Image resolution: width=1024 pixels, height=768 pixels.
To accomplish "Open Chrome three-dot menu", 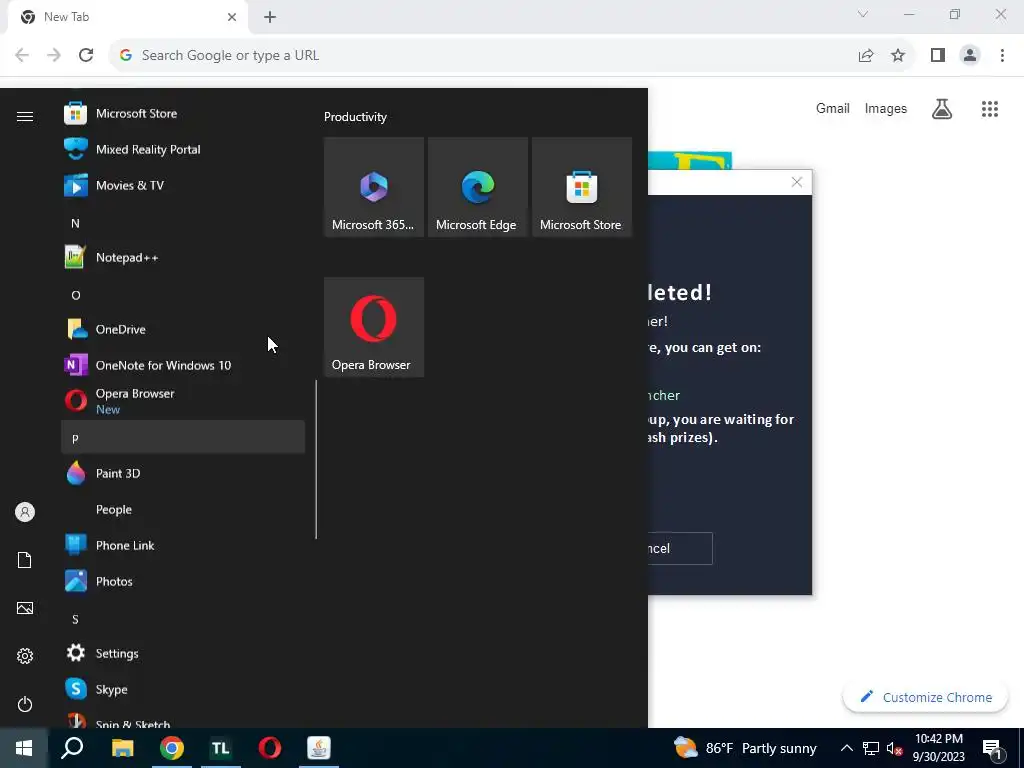I will tap(1002, 56).
